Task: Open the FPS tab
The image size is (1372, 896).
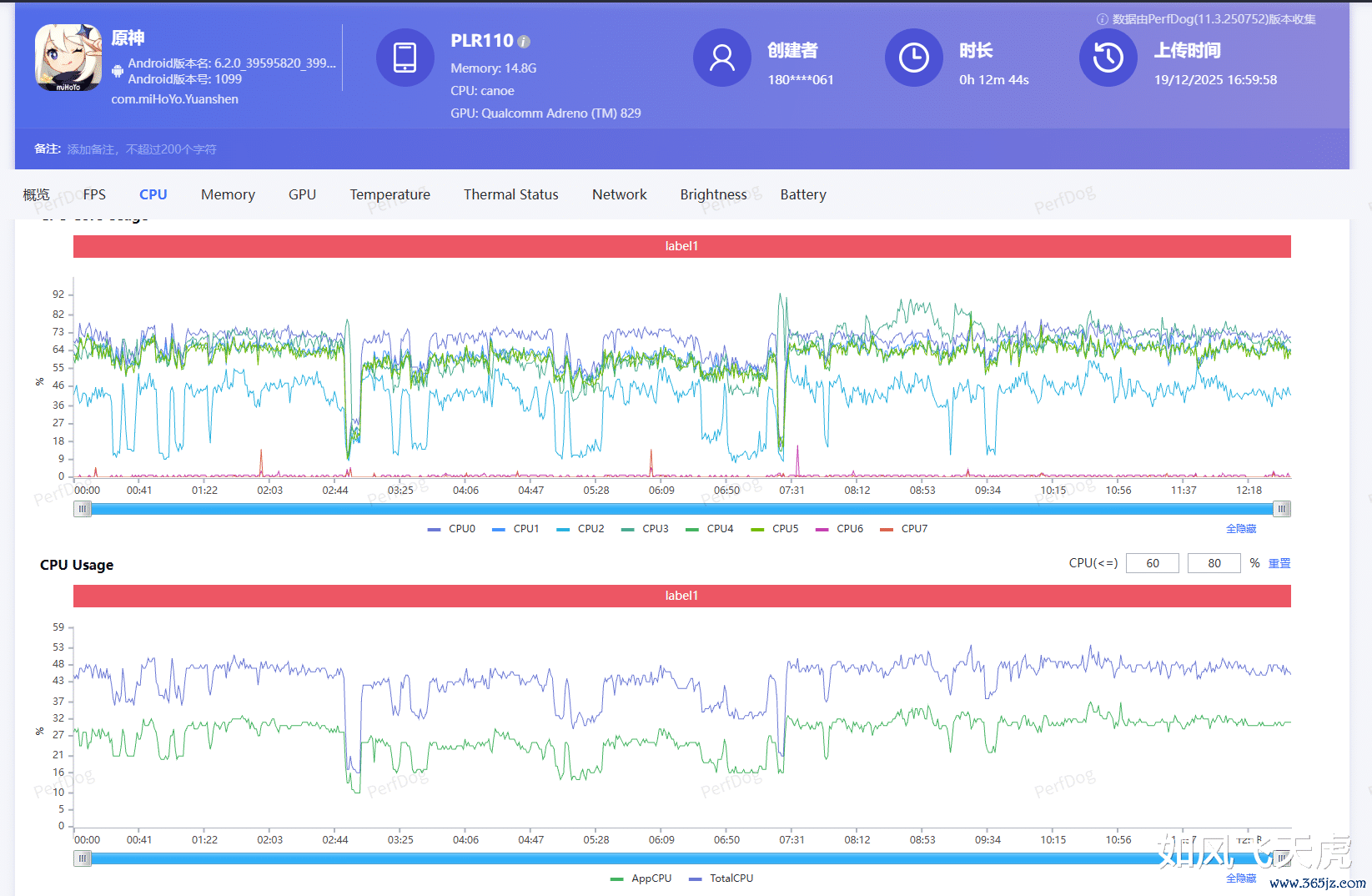Action: coord(94,194)
